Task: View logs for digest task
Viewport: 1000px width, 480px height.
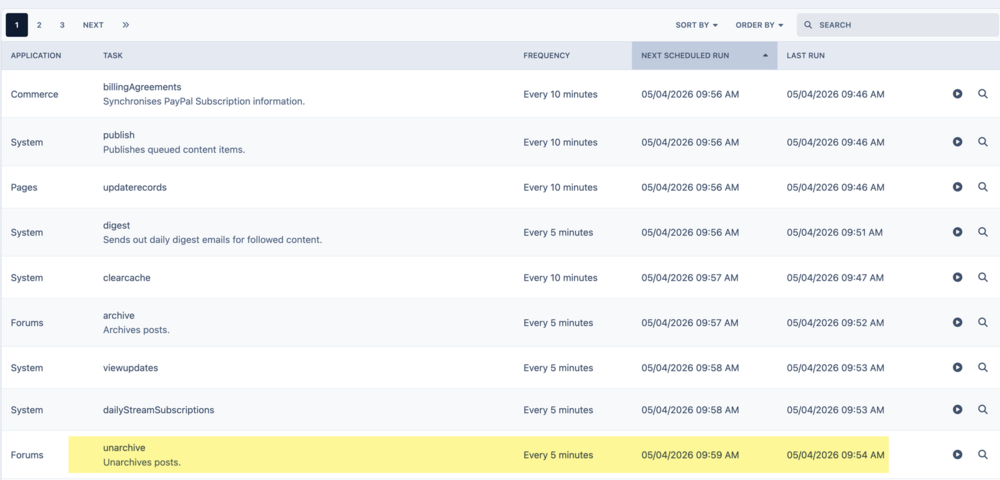Action: 983,232
